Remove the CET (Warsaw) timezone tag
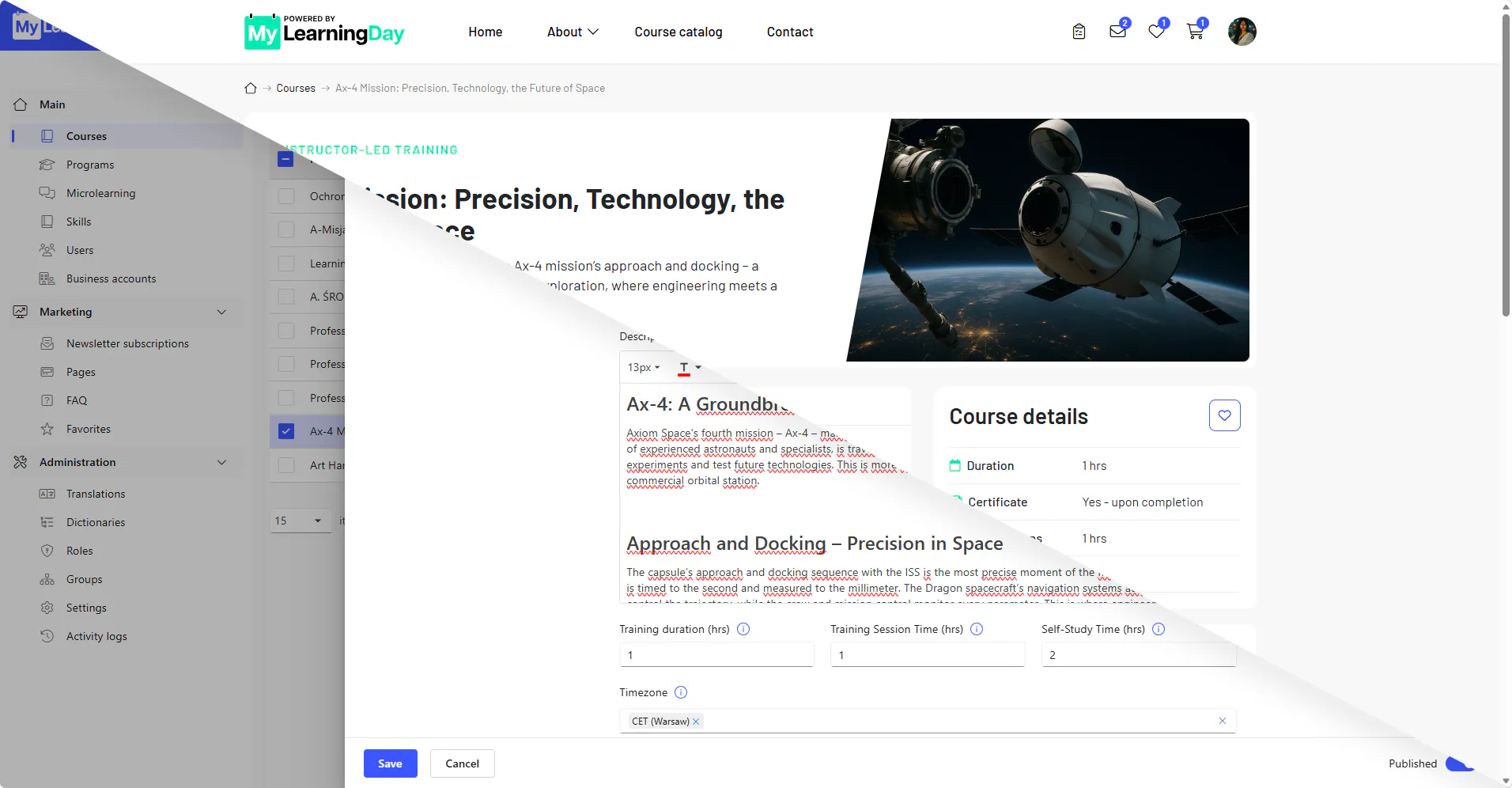 [x=696, y=722]
